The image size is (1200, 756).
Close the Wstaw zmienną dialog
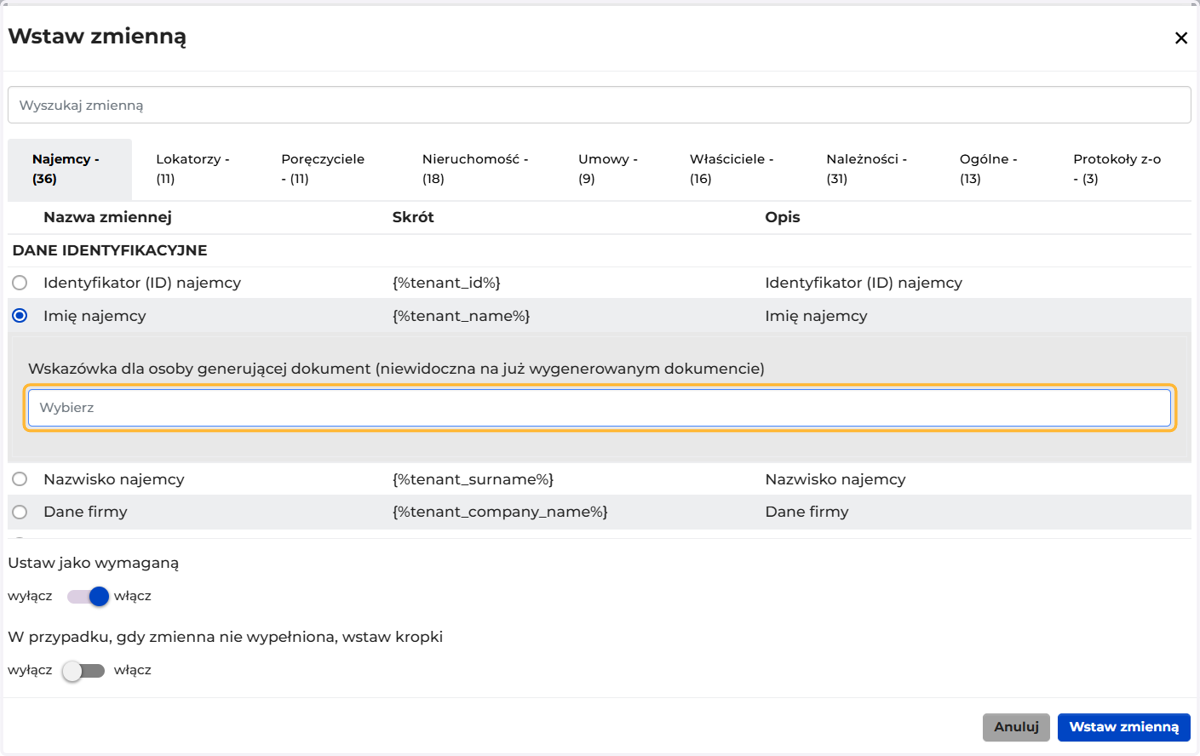[x=1181, y=38]
